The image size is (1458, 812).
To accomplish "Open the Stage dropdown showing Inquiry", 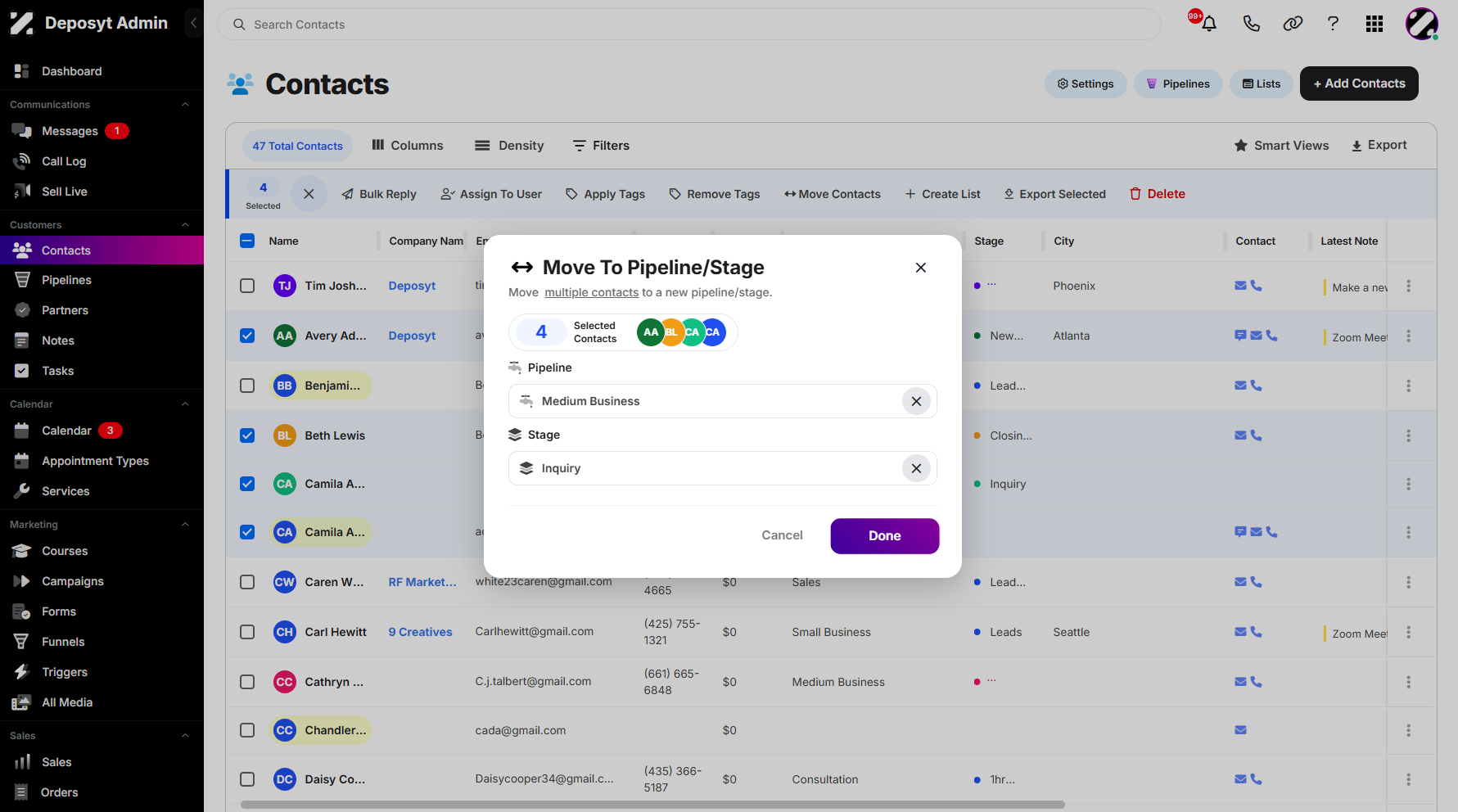I will 723,468.
